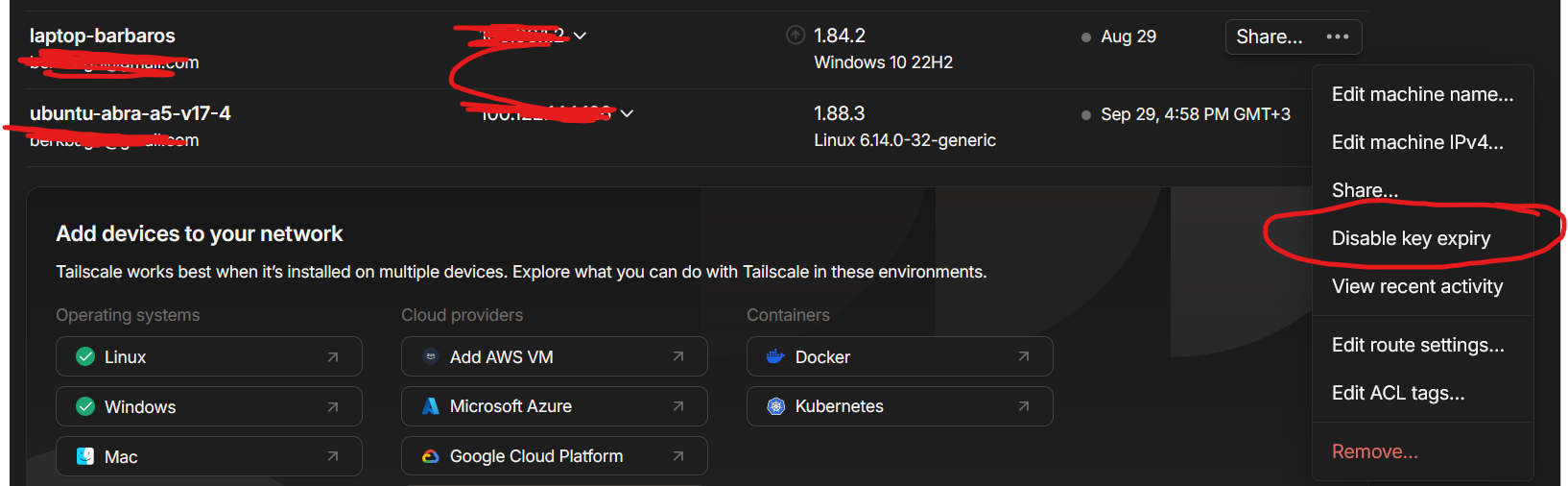Open the Docker container link

click(x=900, y=356)
